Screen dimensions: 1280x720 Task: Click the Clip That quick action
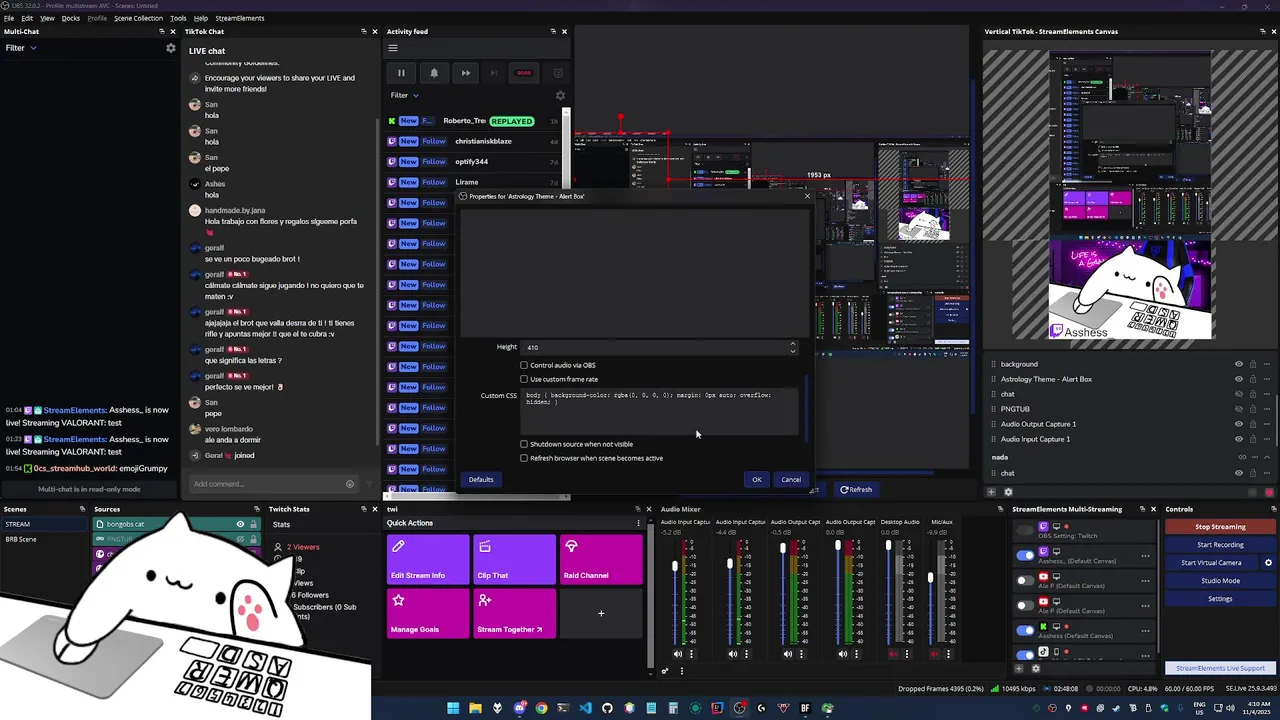tap(515, 560)
